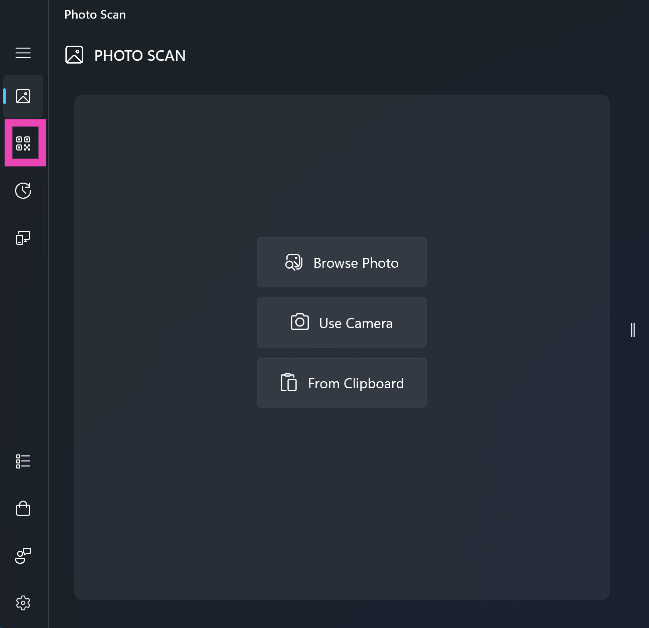Click the empty area below From Clipboard

click(342, 490)
